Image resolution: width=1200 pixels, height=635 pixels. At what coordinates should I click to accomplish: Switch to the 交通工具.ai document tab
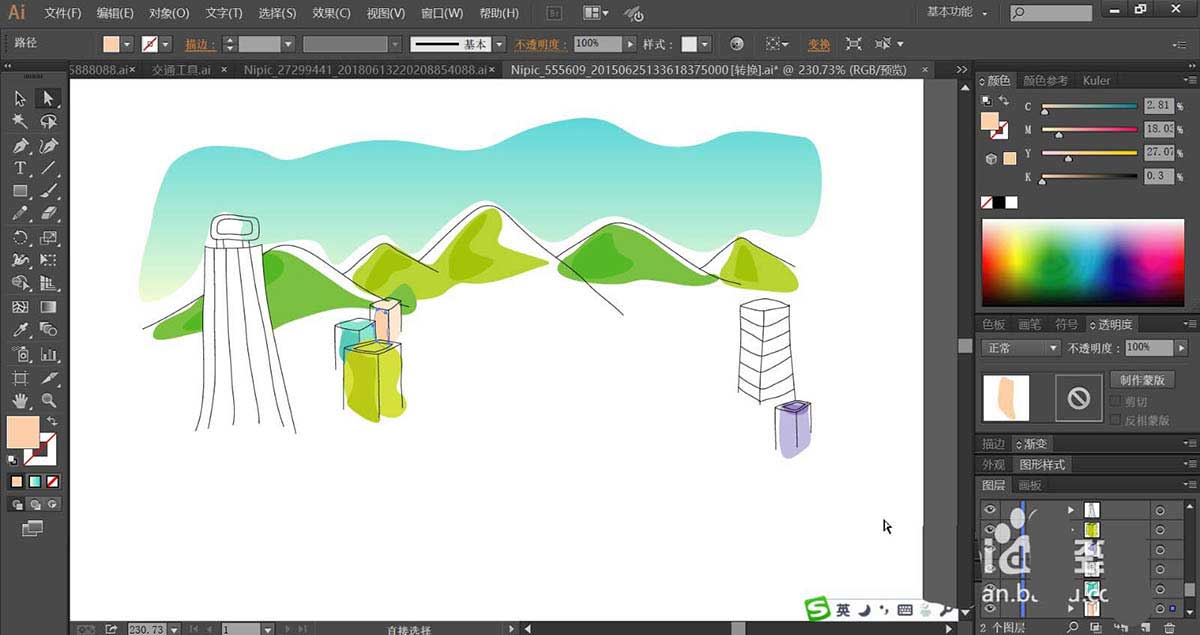pyautogui.click(x=181, y=70)
